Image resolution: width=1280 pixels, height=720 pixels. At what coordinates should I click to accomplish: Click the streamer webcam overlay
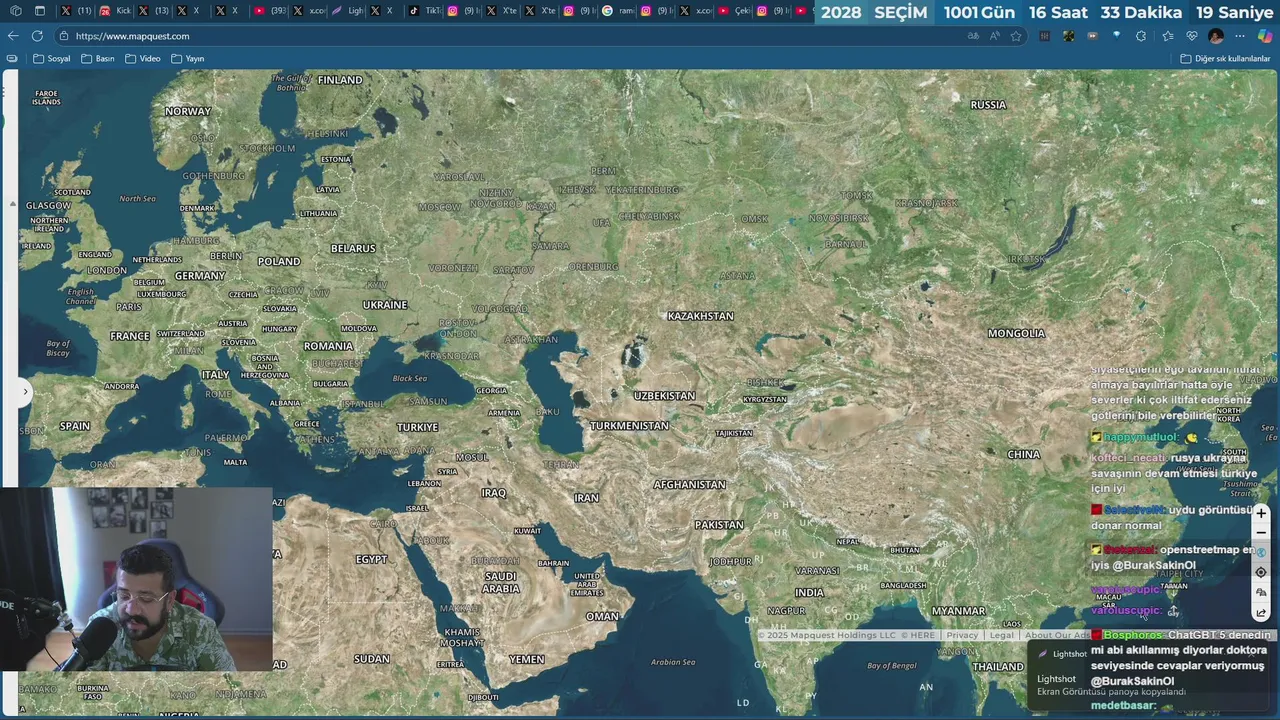point(136,579)
